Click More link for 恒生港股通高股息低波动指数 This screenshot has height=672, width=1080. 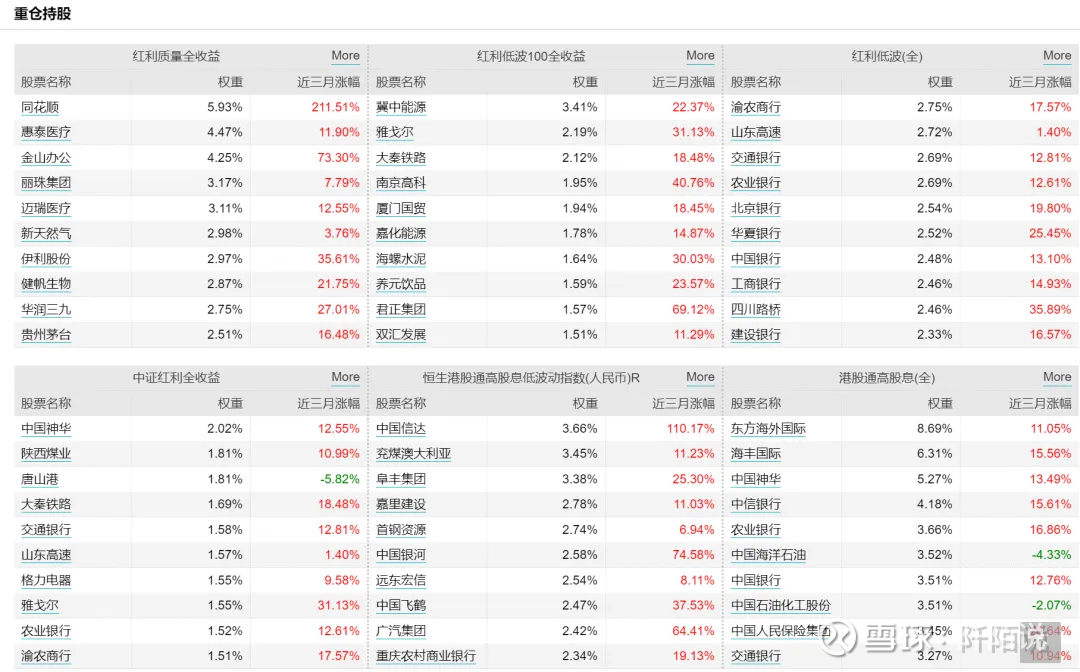700,377
